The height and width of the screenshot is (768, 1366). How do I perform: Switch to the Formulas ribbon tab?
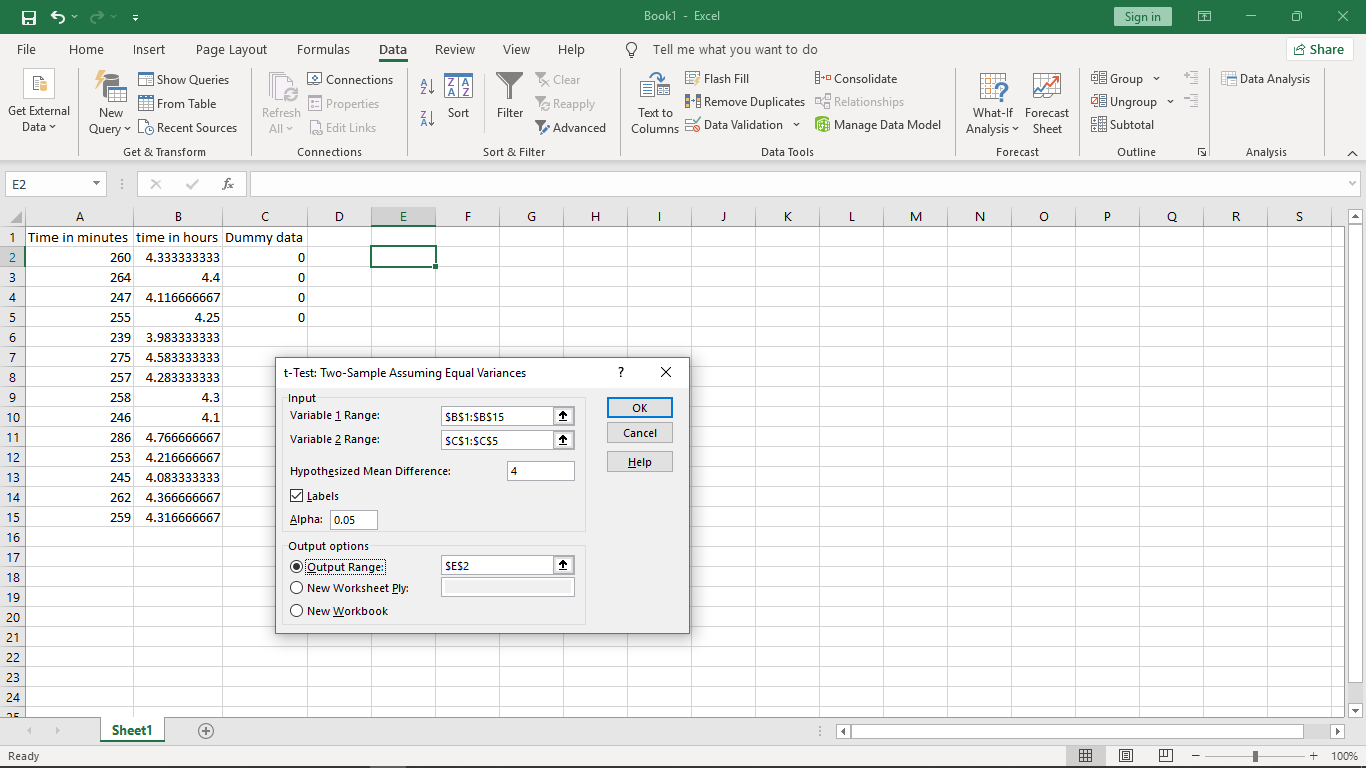tap(323, 50)
